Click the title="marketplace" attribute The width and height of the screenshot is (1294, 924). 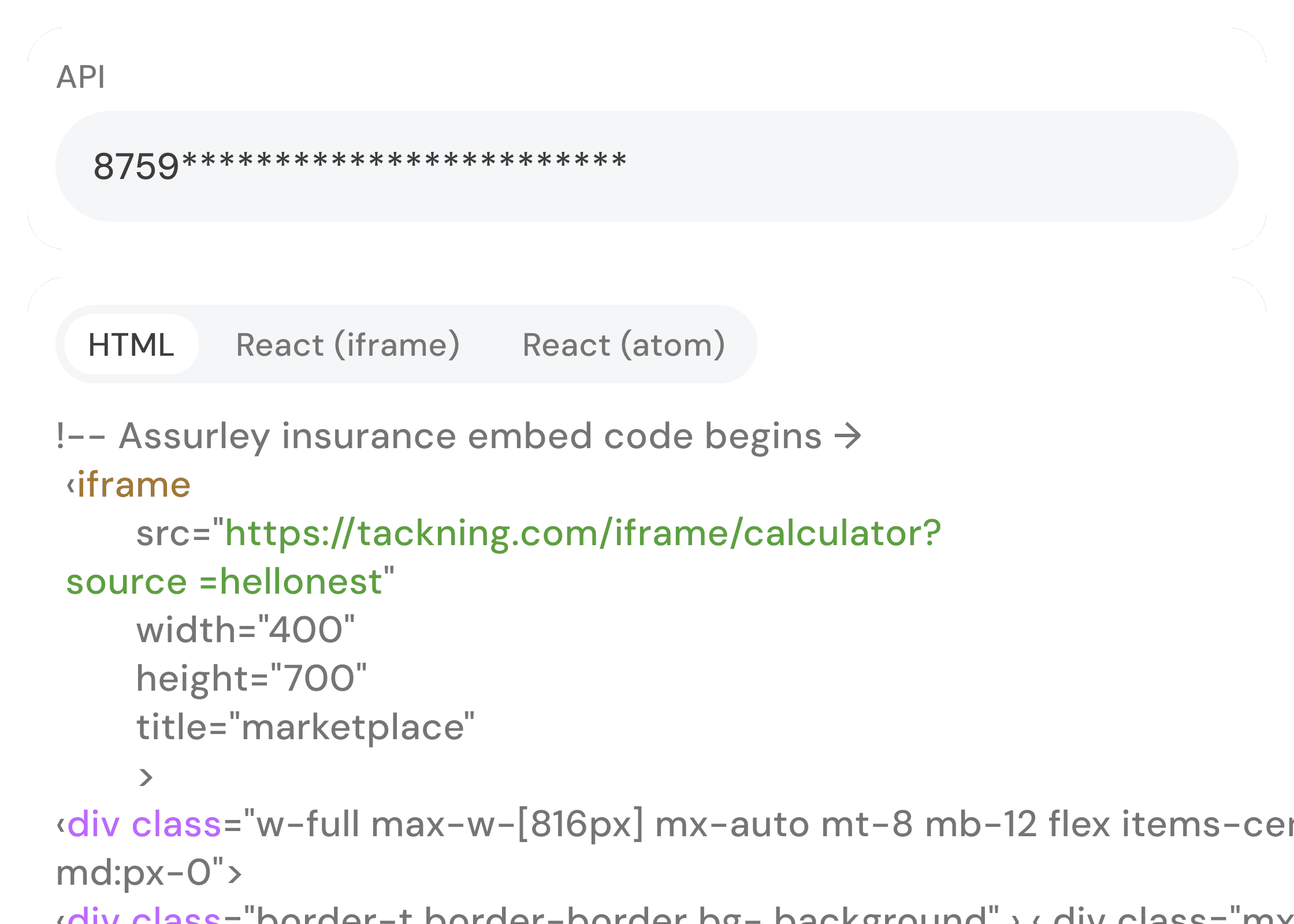(305, 726)
